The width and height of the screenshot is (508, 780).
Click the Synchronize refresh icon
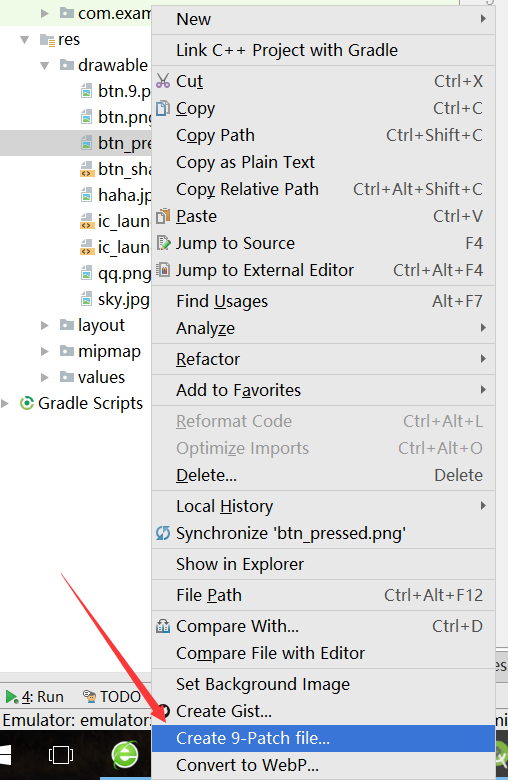click(x=163, y=533)
